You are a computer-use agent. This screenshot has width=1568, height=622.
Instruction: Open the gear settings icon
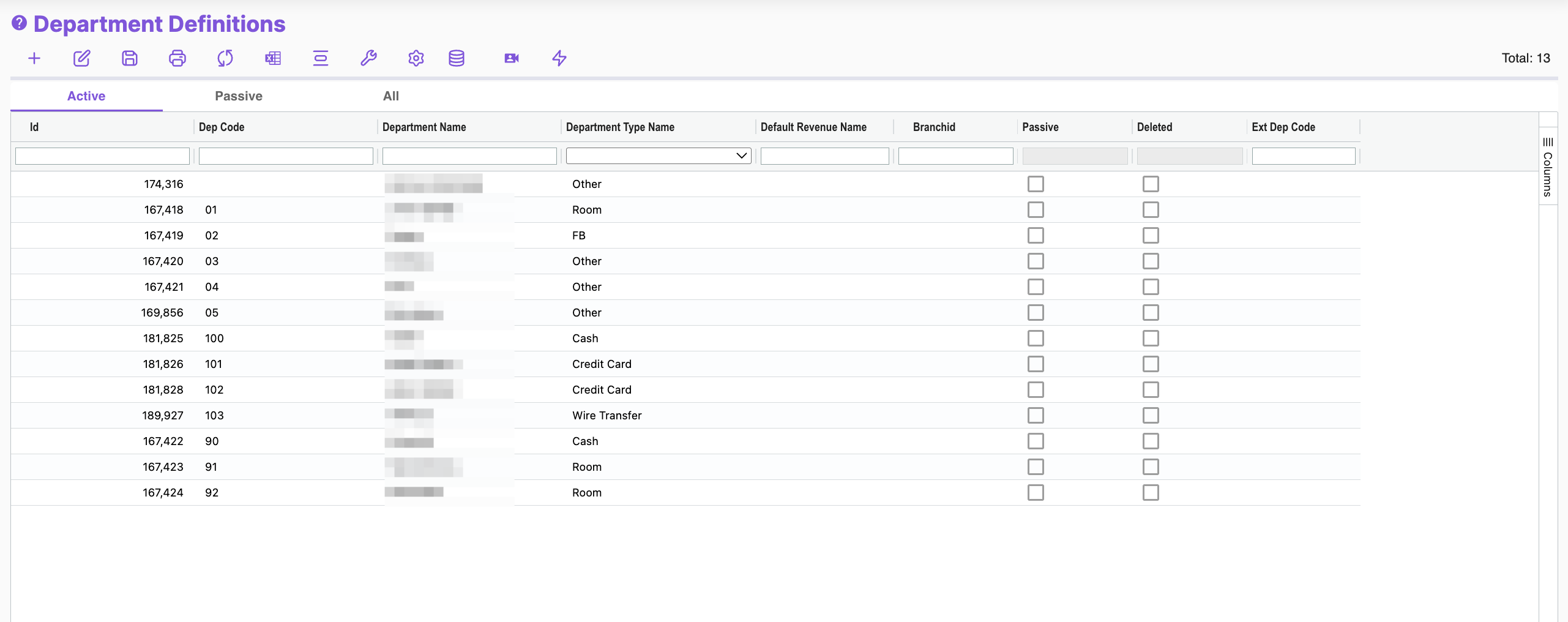416,58
